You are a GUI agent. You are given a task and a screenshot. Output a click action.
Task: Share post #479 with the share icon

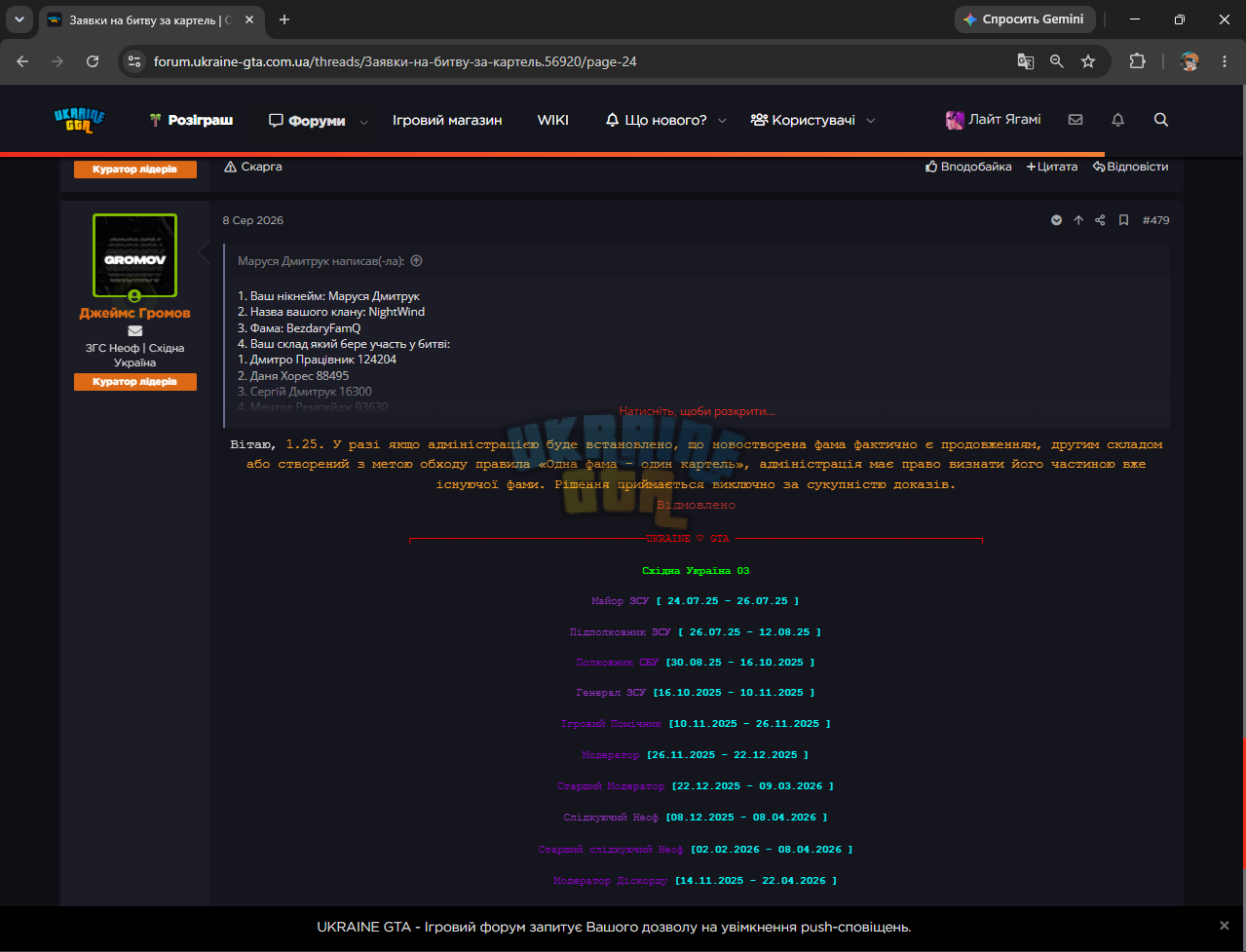click(1100, 220)
